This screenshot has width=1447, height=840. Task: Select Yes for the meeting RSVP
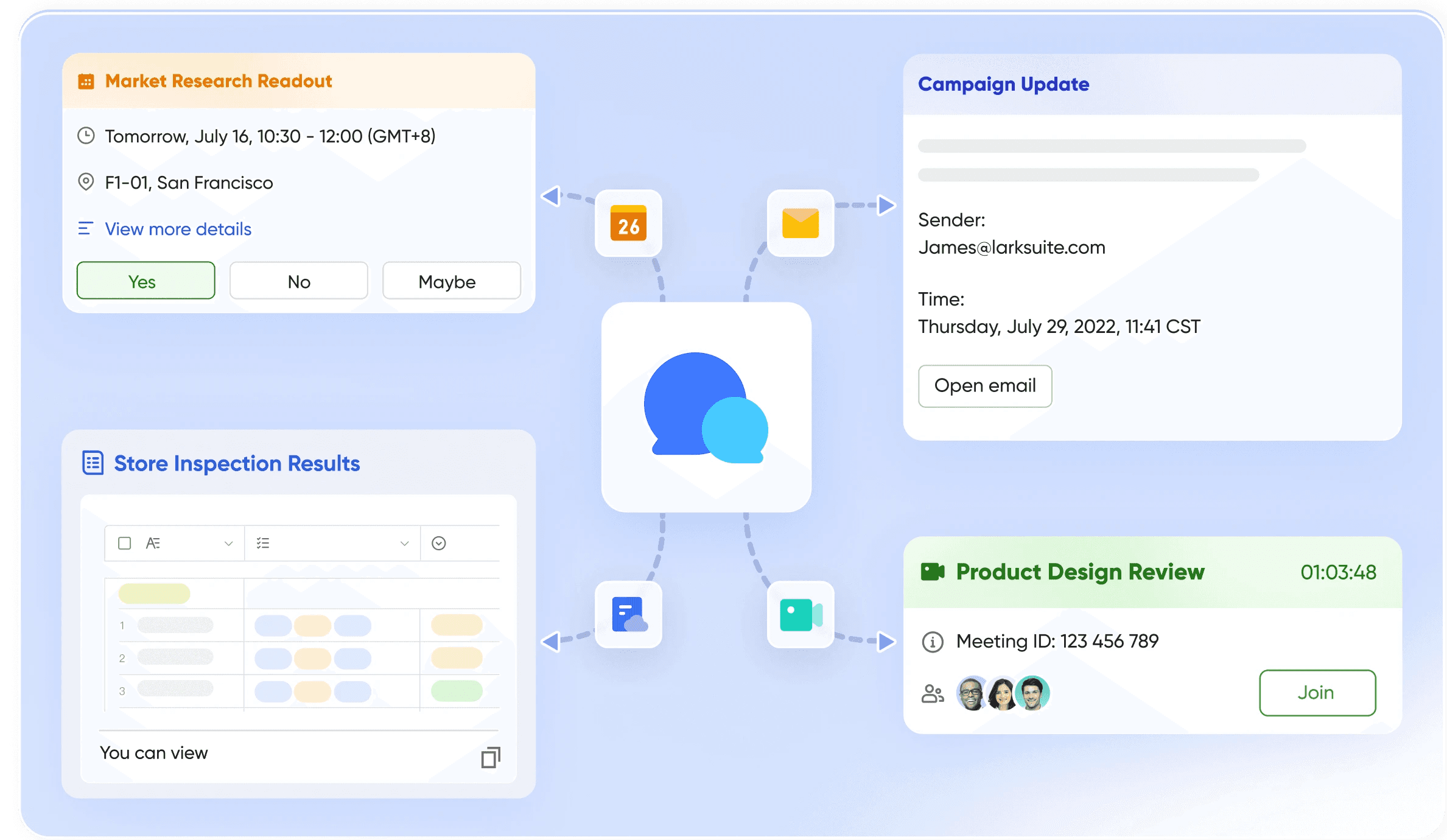tap(145, 281)
